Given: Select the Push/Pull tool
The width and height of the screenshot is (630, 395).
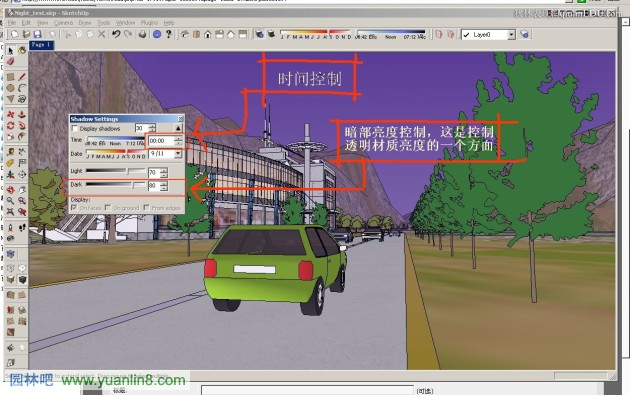Looking at the screenshot, I should [22, 115].
